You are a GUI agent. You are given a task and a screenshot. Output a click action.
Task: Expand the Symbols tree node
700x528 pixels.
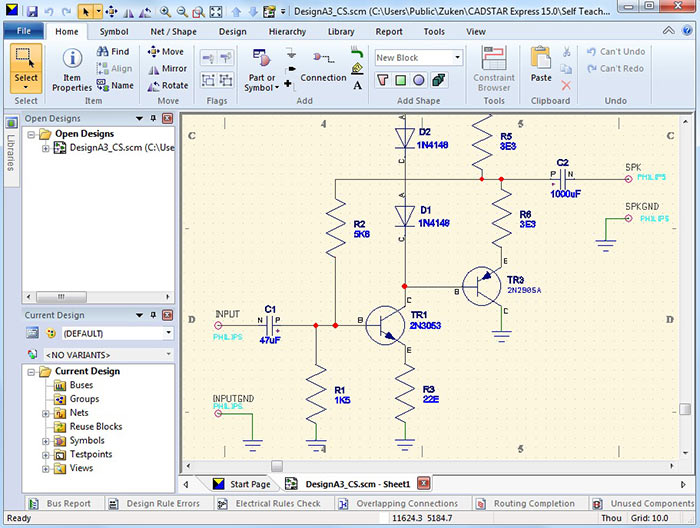[46, 441]
